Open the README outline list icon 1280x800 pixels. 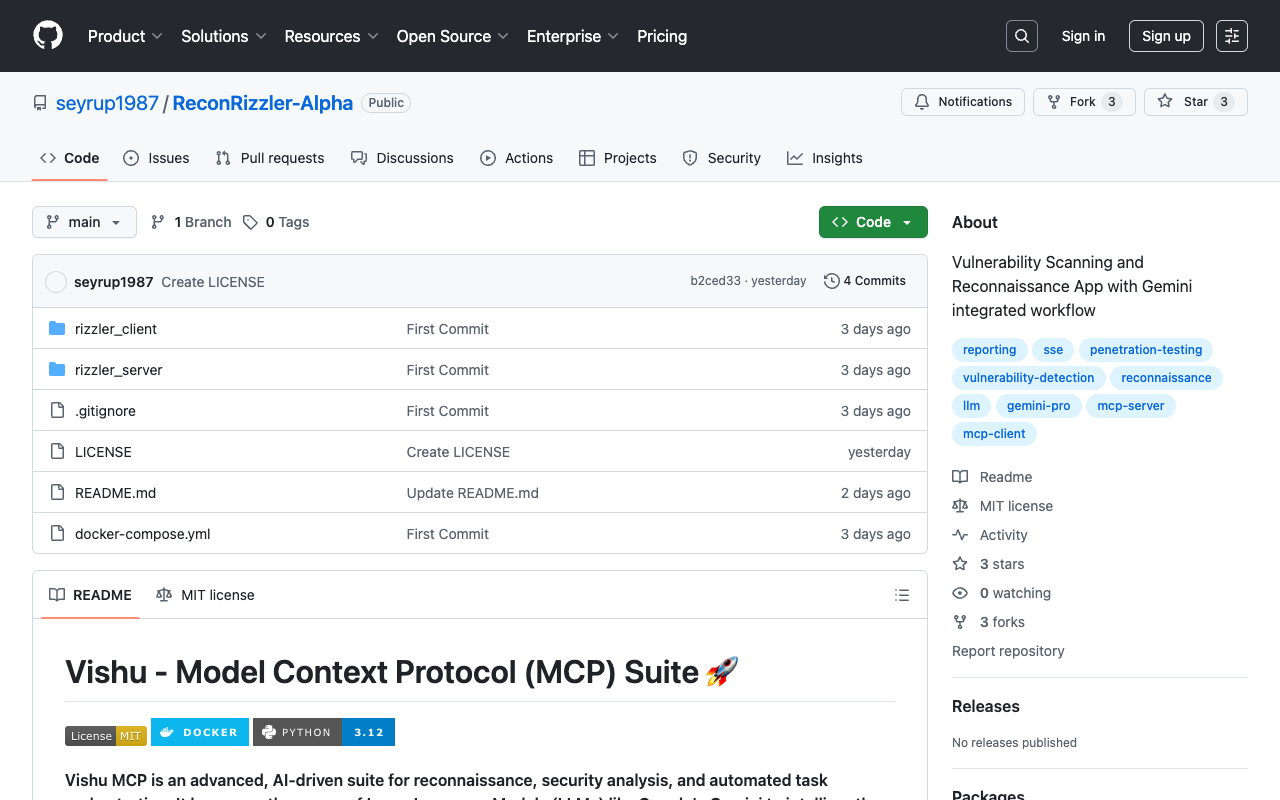(902, 595)
